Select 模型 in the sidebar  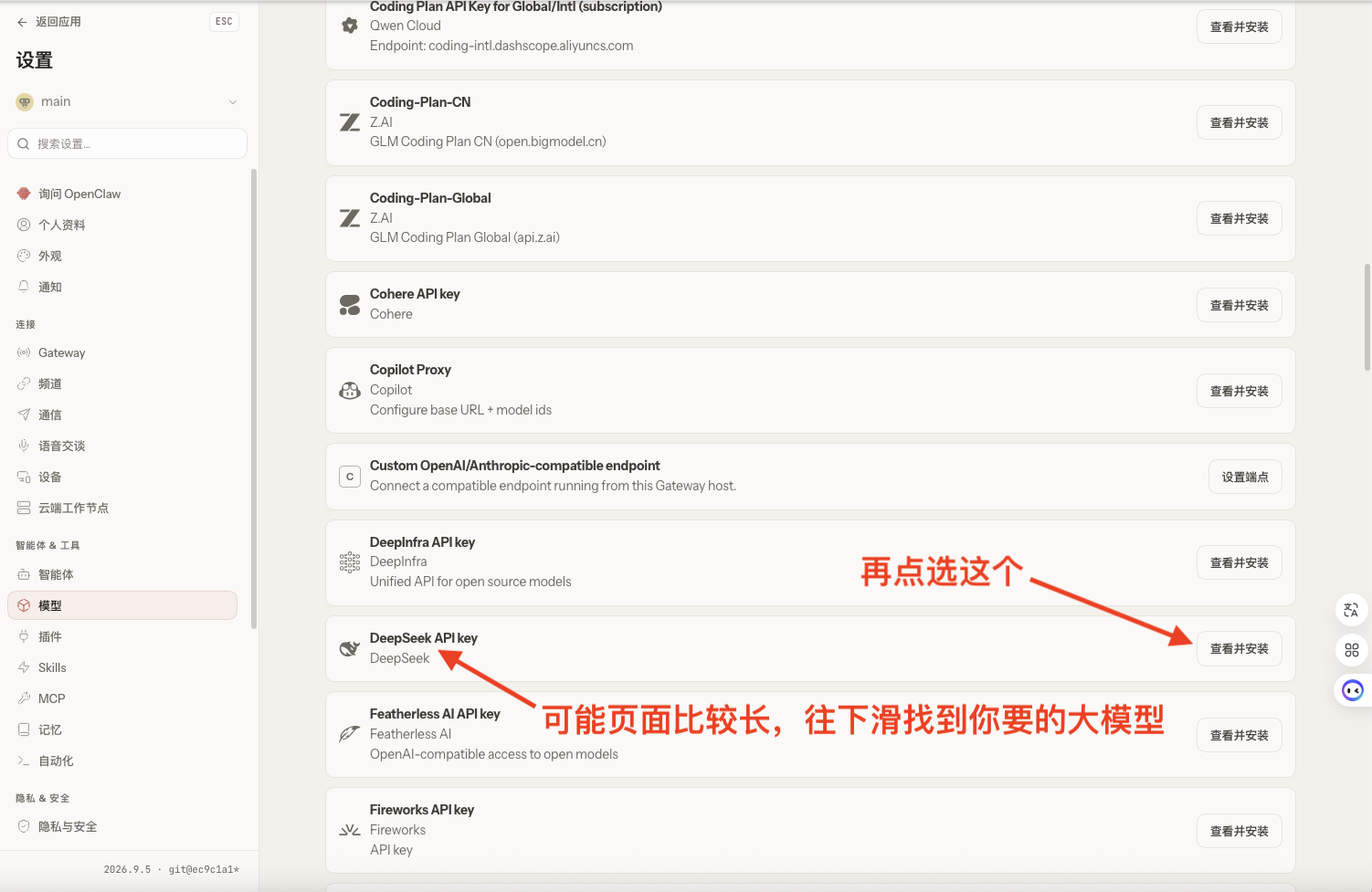pyautogui.click(x=122, y=605)
